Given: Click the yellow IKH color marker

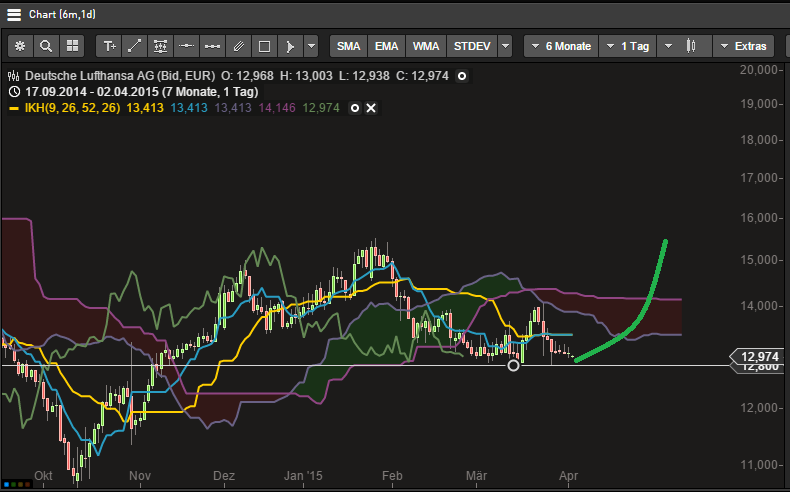Looking at the screenshot, I should [x=14, y=108].
